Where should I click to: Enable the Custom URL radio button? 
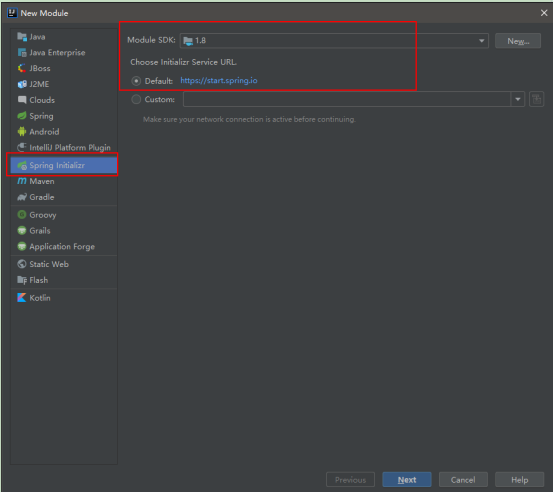coord(136,99)
